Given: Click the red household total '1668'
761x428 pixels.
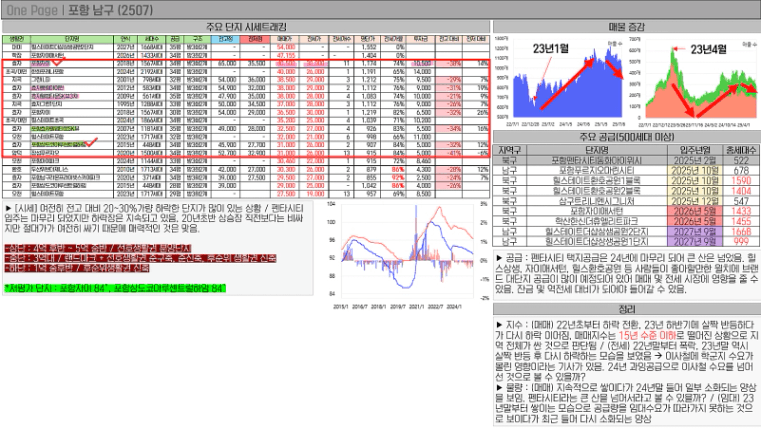Looking at the screenshot, I should [x=741, y=231].
